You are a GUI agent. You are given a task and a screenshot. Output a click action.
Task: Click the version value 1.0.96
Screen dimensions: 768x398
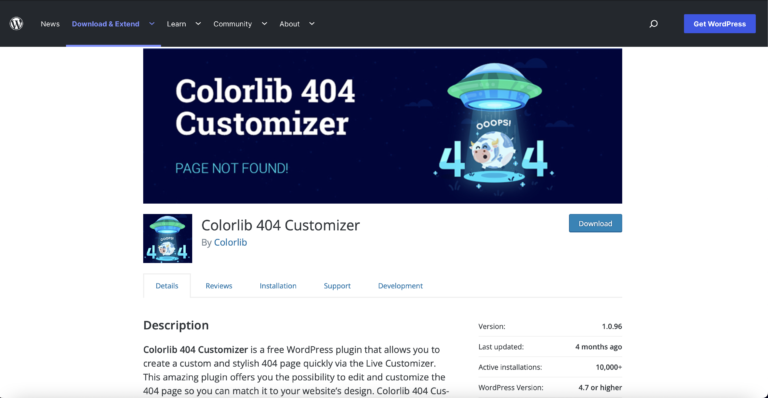612,326
